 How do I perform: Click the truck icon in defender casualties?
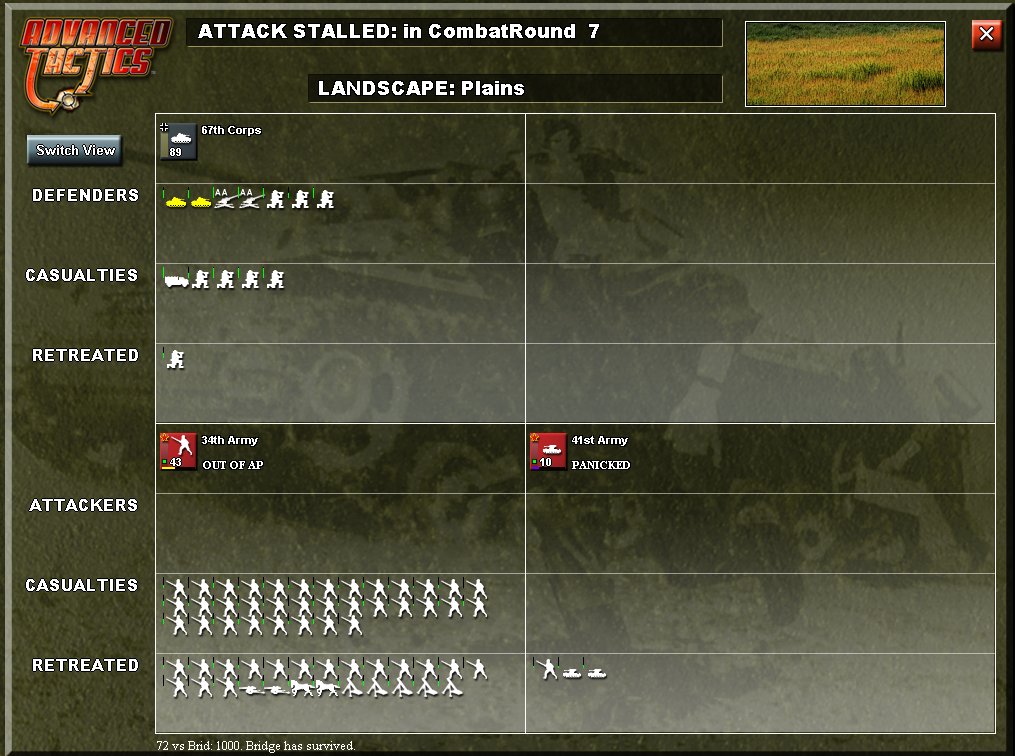pos(176,280)
